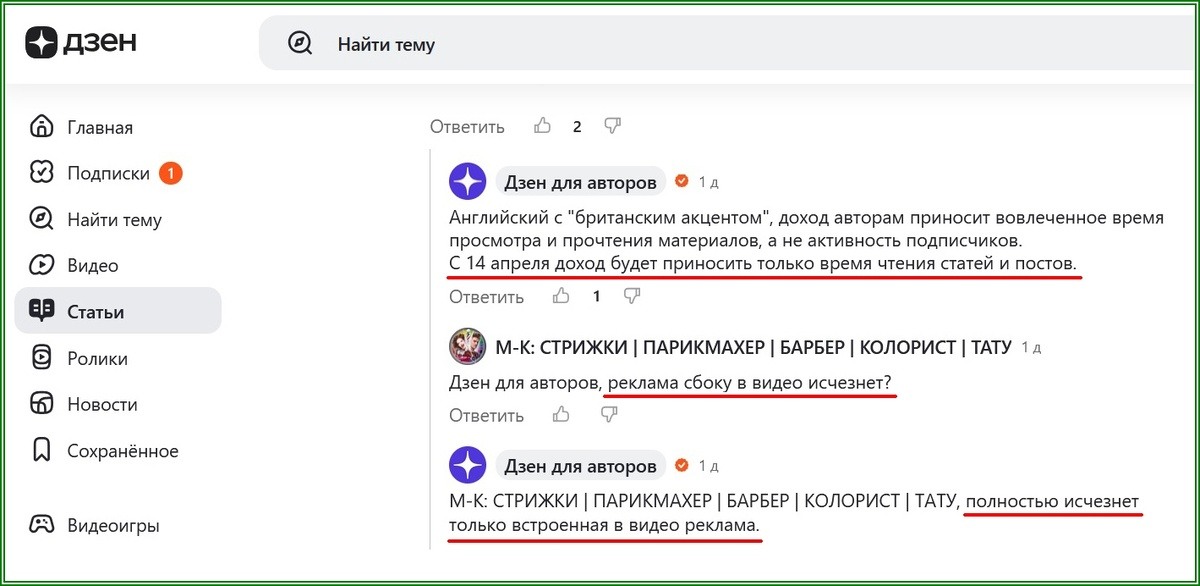1200x586 pixels.
Task: Click the home icon beside 'Главная'
Action: click(x=41, y=127)
